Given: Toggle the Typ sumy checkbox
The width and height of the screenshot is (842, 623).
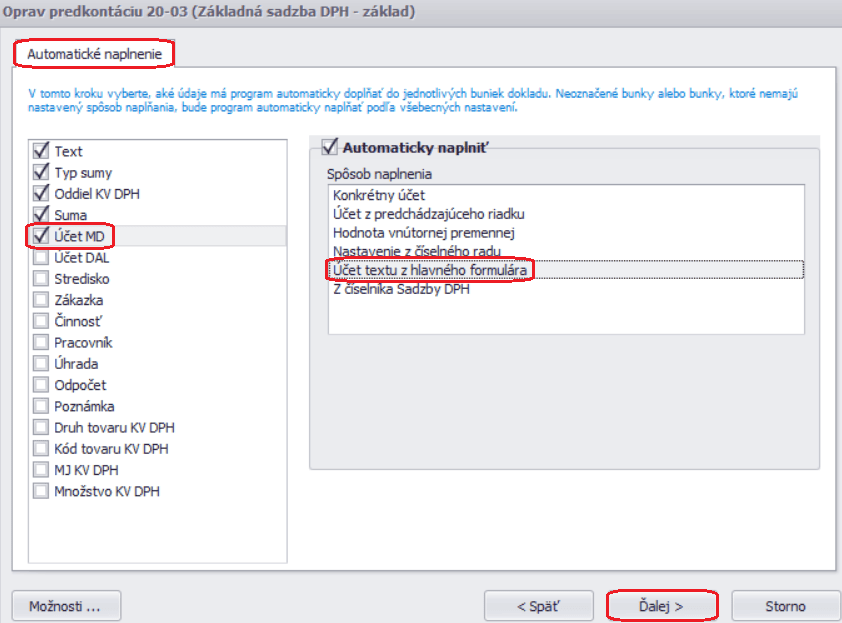Looking at the screenshot, I should (x=41, y=172).
